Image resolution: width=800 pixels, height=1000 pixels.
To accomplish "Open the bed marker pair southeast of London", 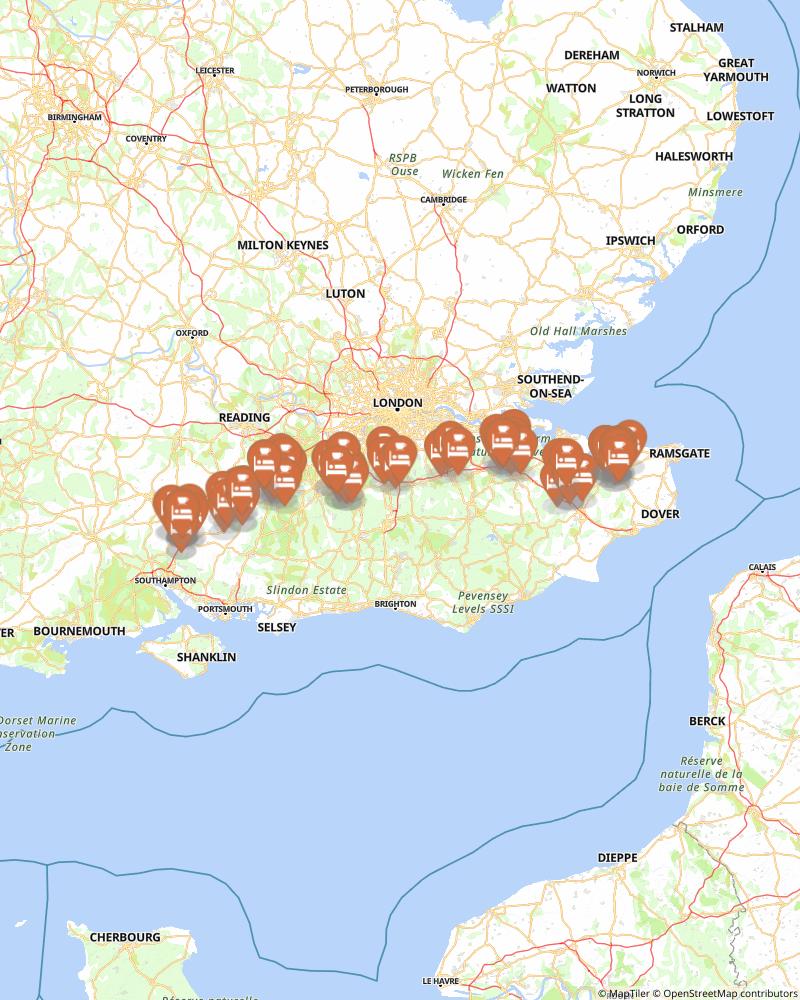I will point(451,450).
